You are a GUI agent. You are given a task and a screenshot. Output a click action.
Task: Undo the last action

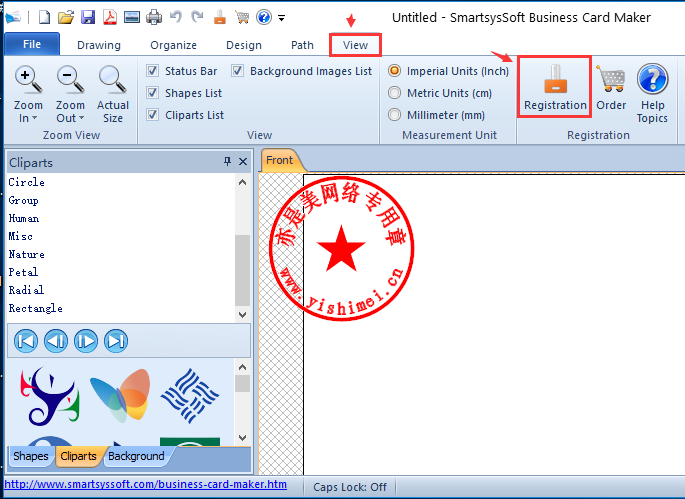(176, 17)
